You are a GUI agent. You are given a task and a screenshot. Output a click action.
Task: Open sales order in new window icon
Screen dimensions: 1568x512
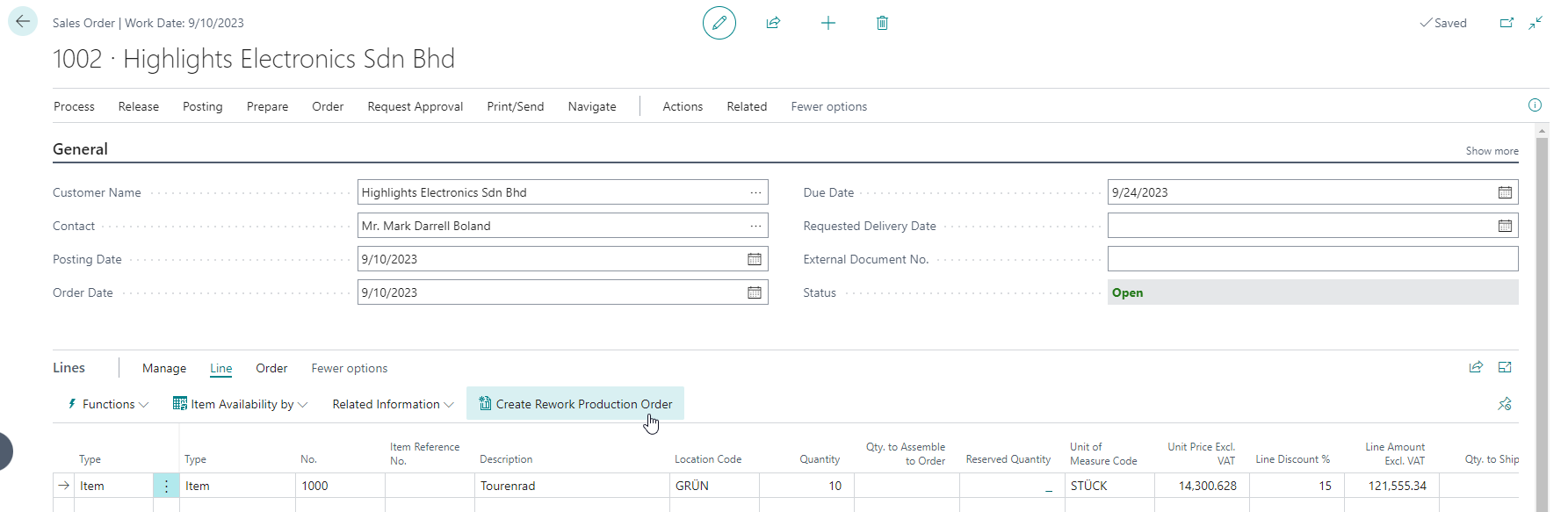pos(1507,23)
